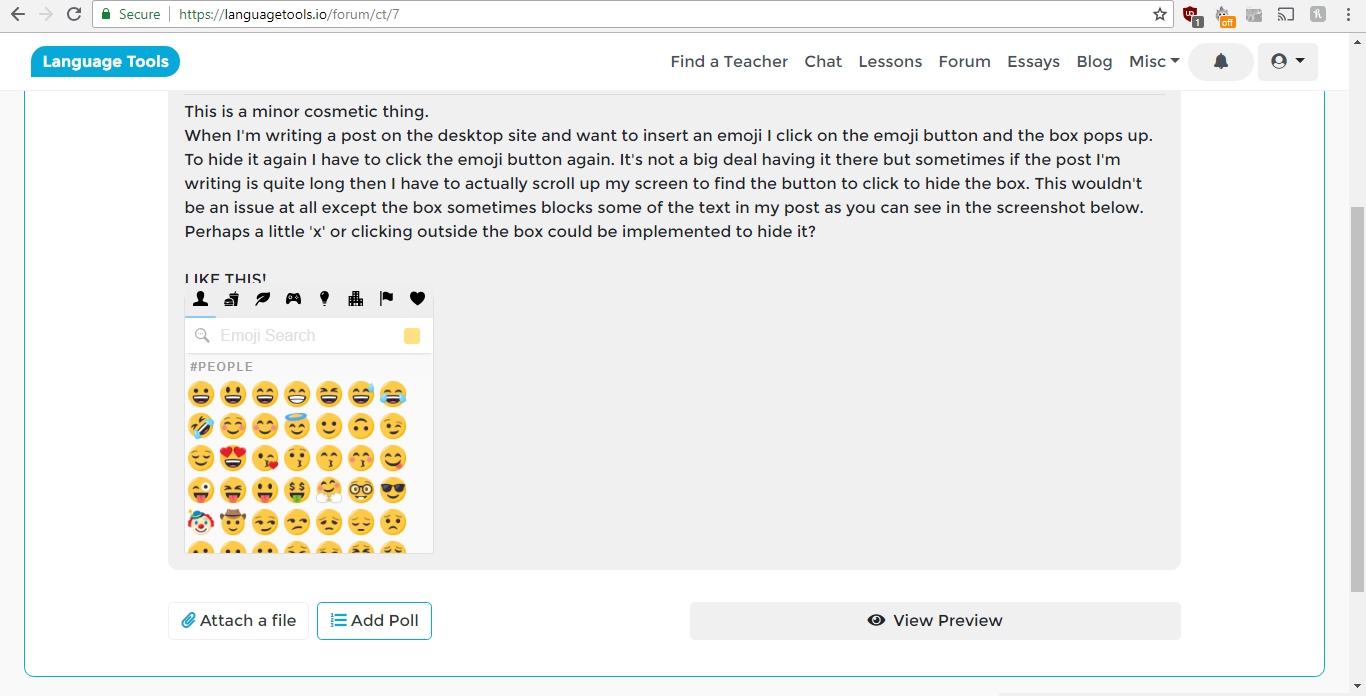1366x696 pixels.
Task: Open the flags emoji category
Action: click(x=386, y=298)
